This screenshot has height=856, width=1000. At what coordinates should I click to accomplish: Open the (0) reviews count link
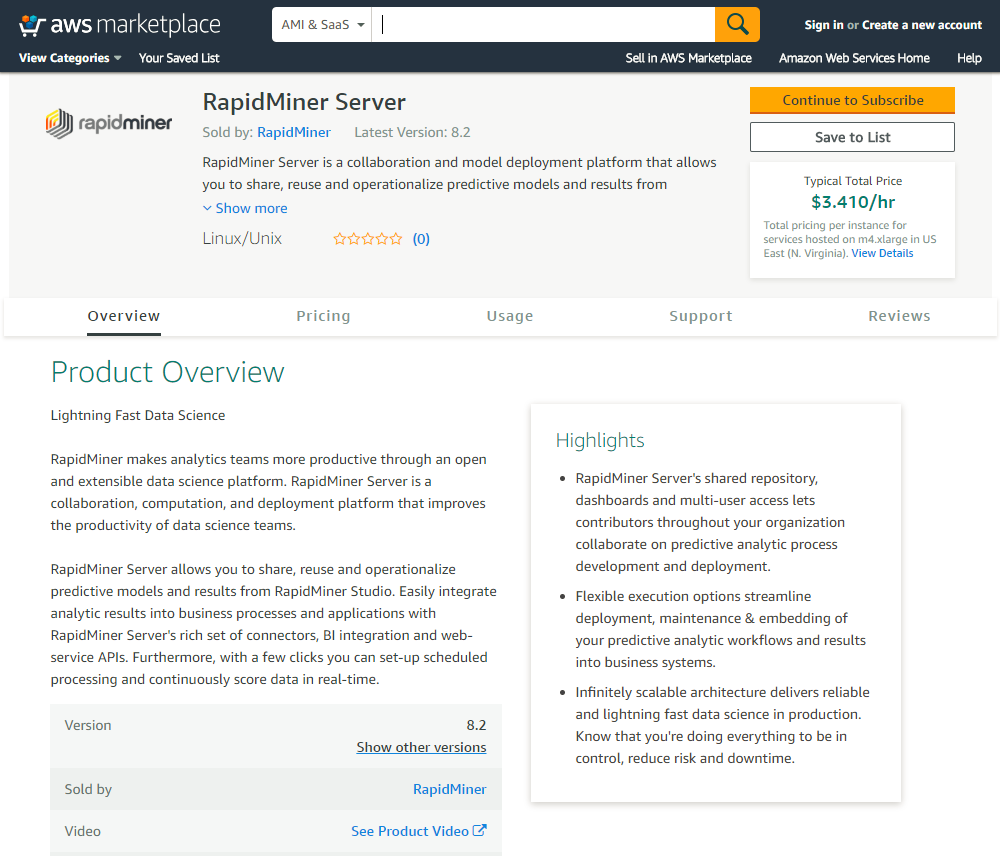(x=421, y=239)
